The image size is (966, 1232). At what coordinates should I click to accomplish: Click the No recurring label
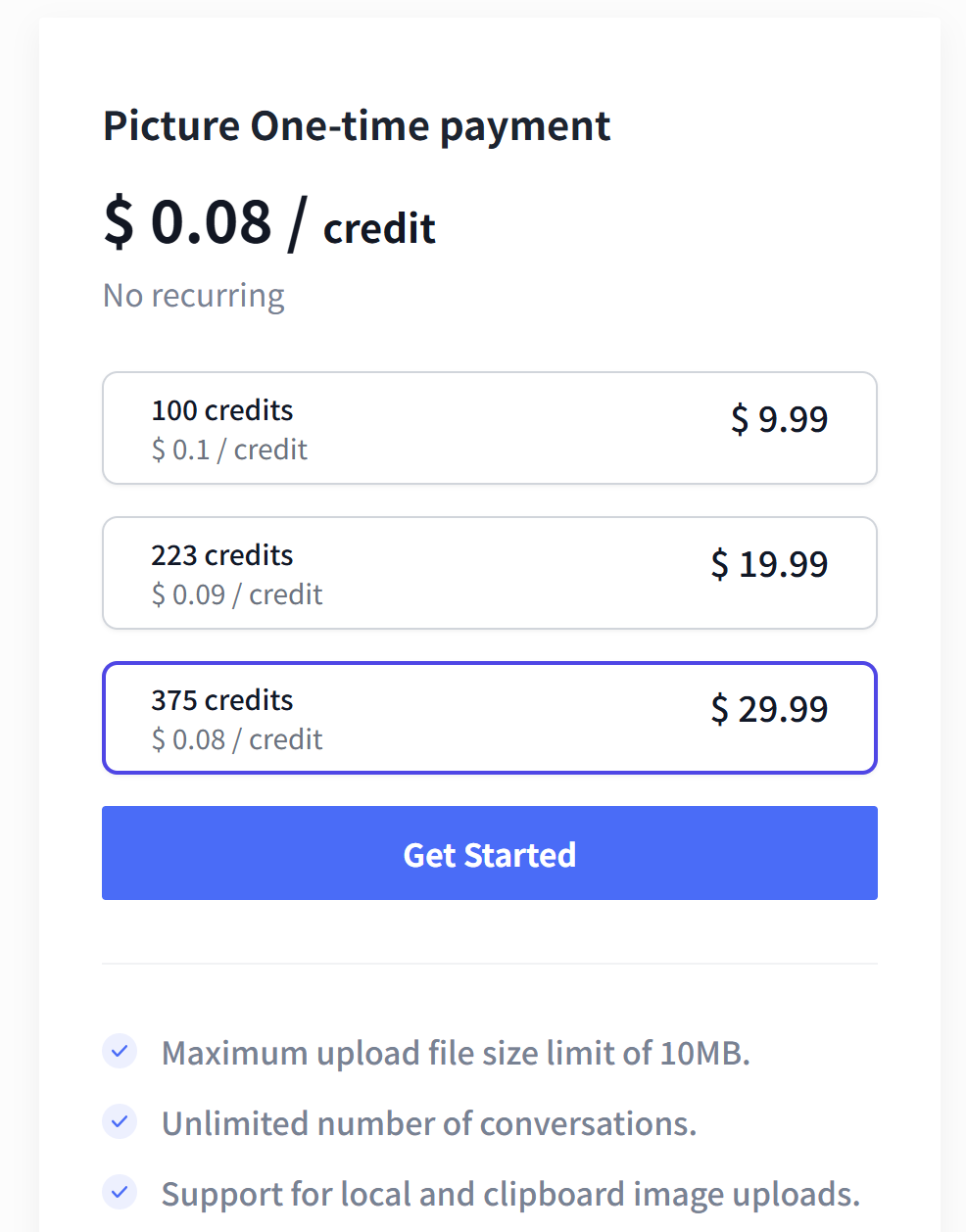pyautogui.click(x=194, y=295)
